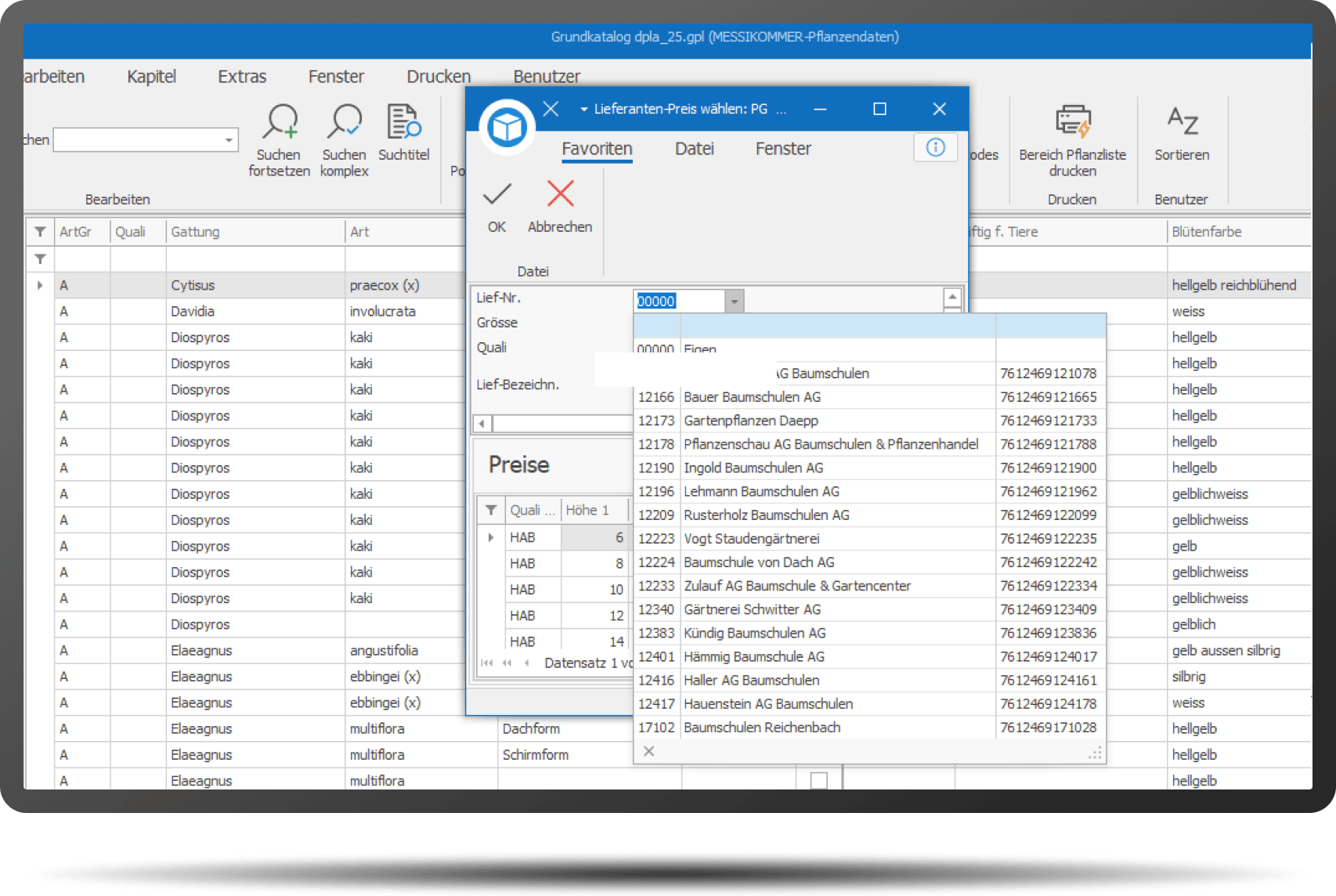The height and width of the screenshot is (896, 1336).
Task: Open Kapitel menu
Action: tap(151, 77)
